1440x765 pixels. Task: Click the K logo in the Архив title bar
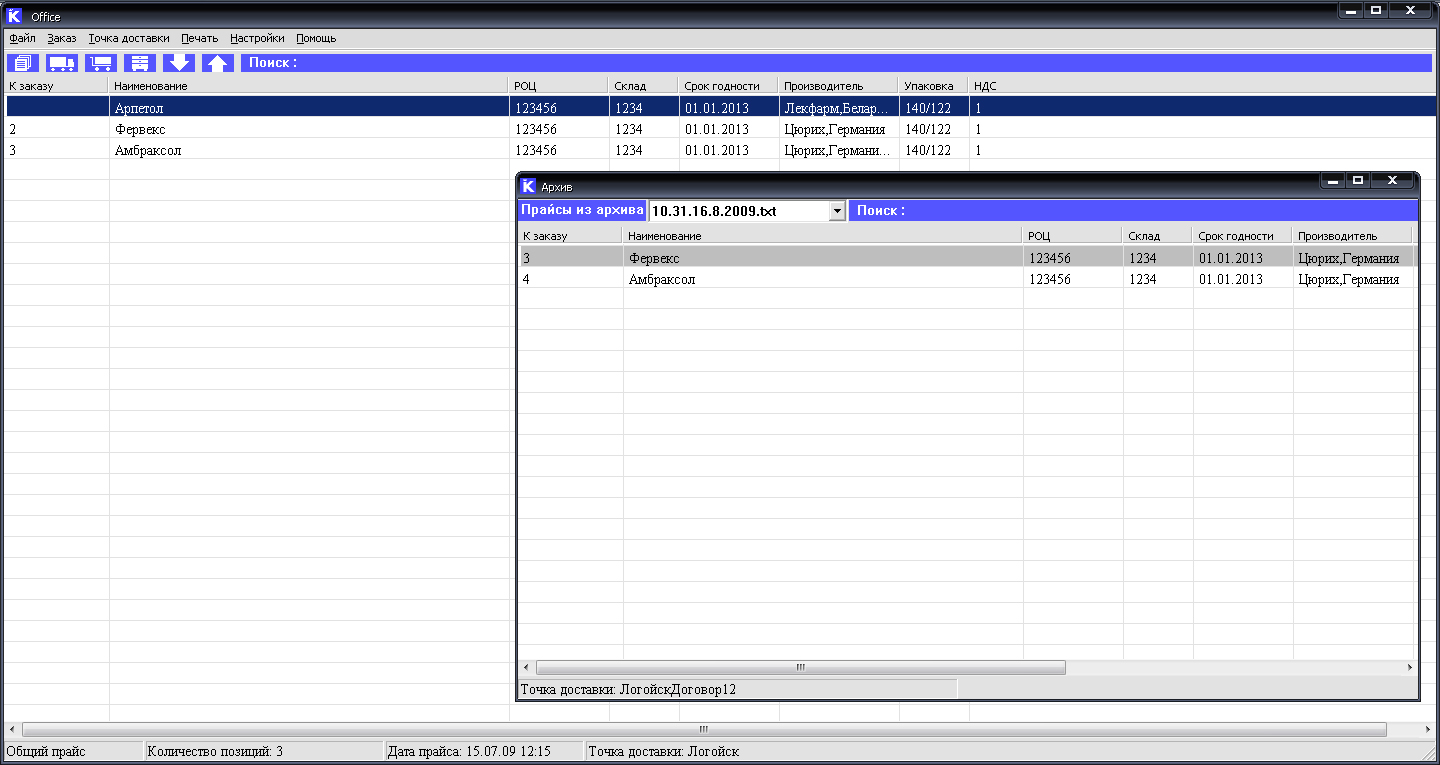tap(528, 186)
